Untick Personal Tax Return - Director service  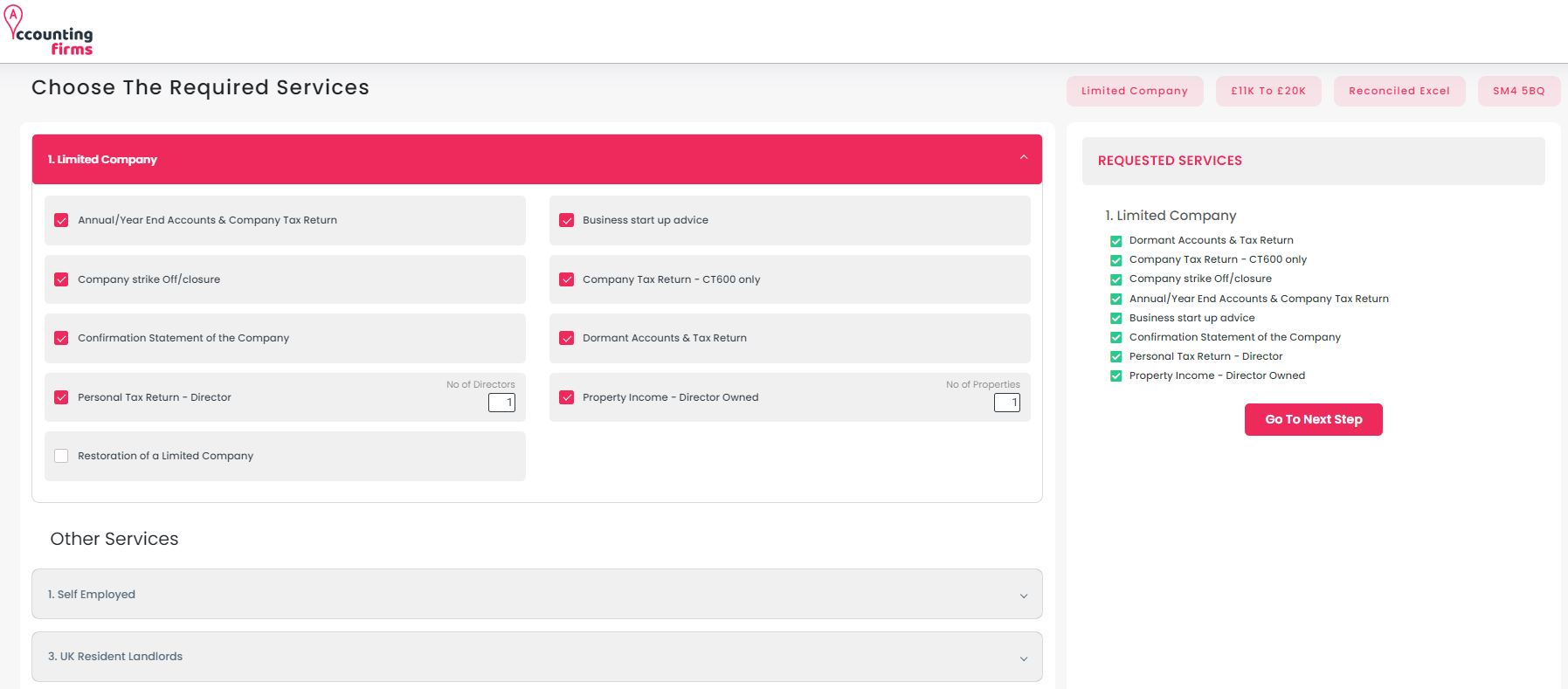click(61, 397)
